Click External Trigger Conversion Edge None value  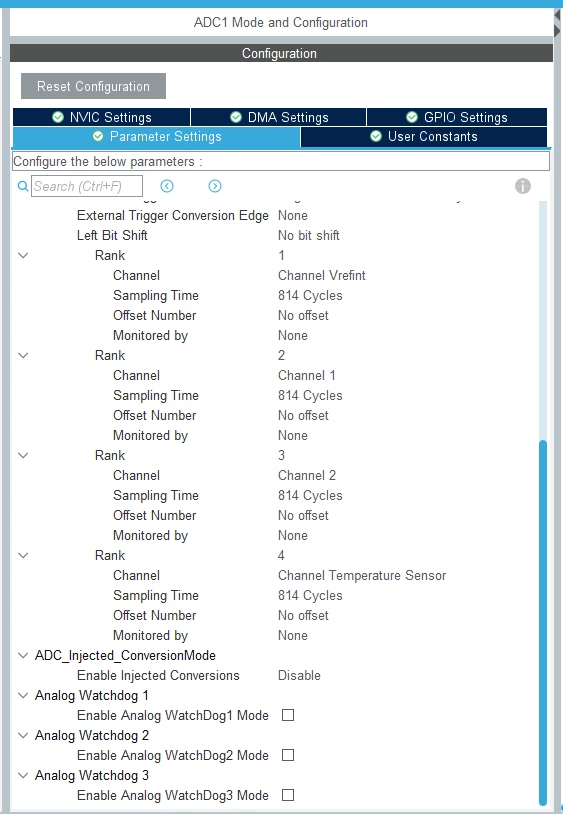point(293,216)
